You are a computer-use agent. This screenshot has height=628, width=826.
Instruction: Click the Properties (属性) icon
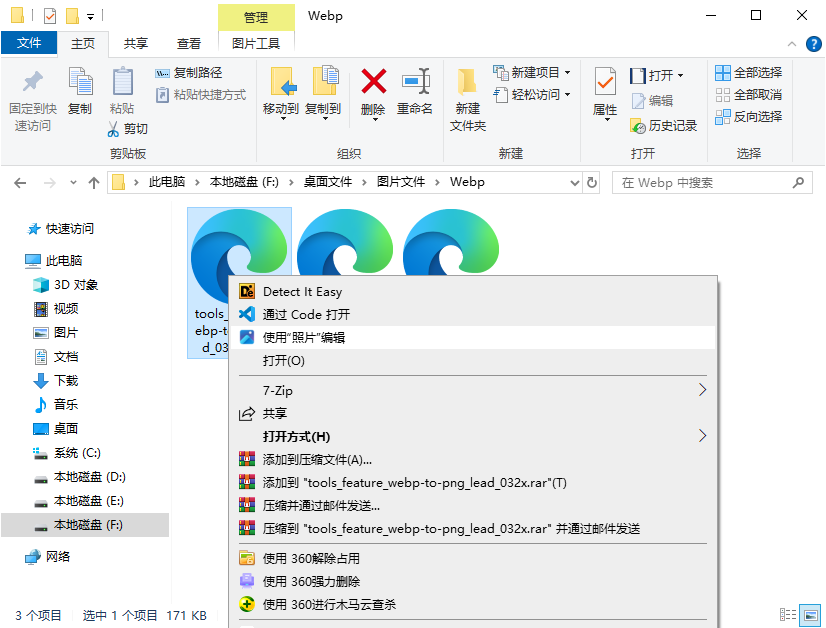point(605,82)
